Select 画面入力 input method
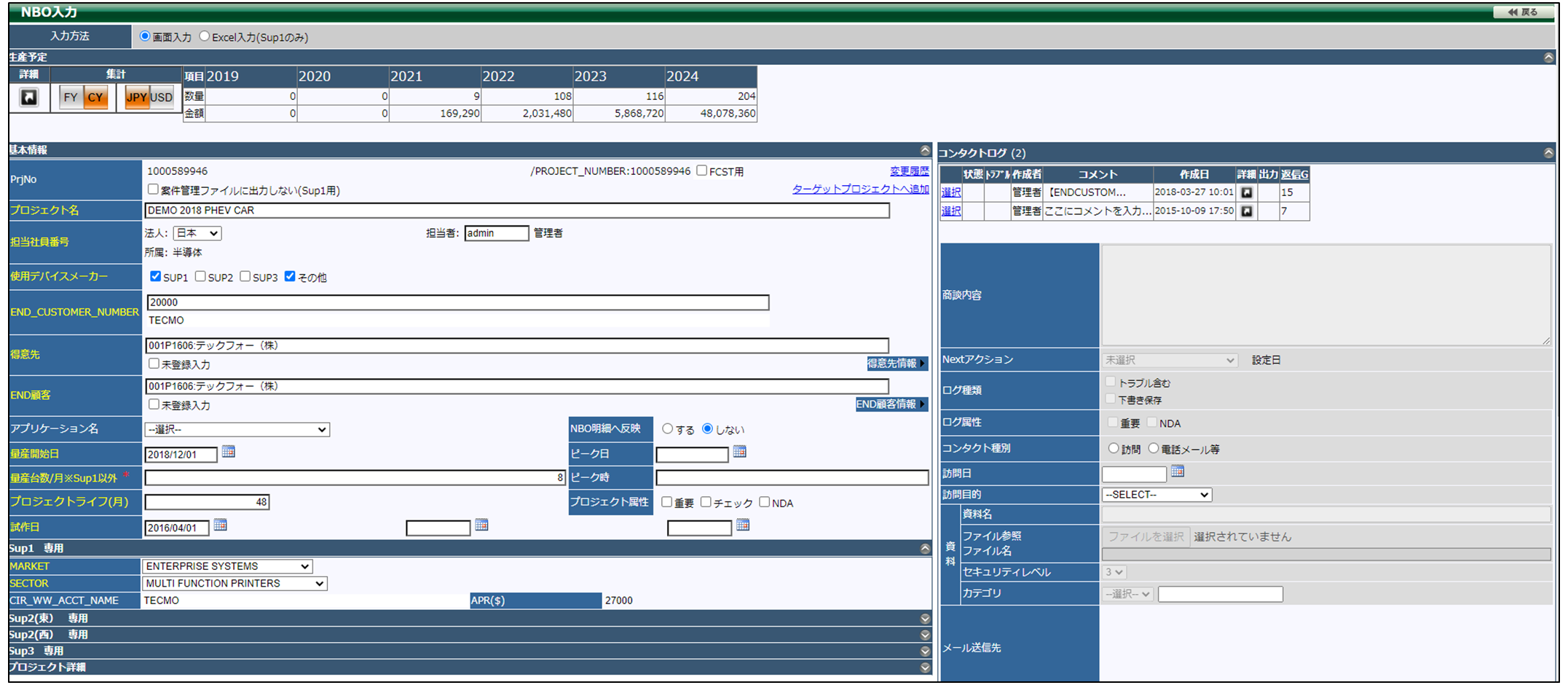 click(145, 36)
